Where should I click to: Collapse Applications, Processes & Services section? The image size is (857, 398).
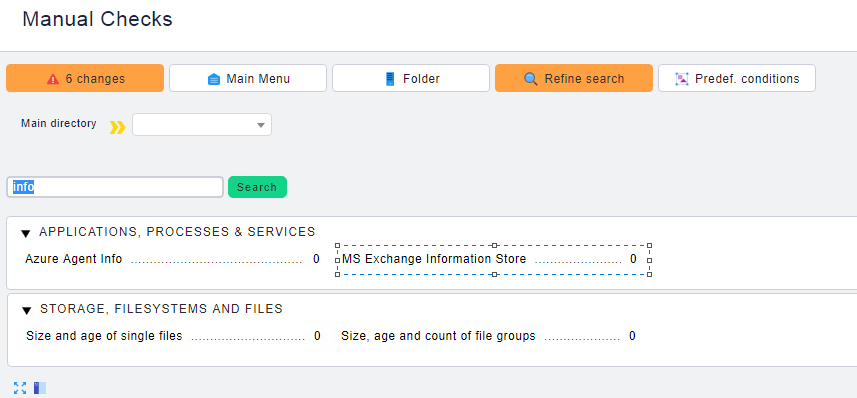pyautogui.click(x=26, y=233)
